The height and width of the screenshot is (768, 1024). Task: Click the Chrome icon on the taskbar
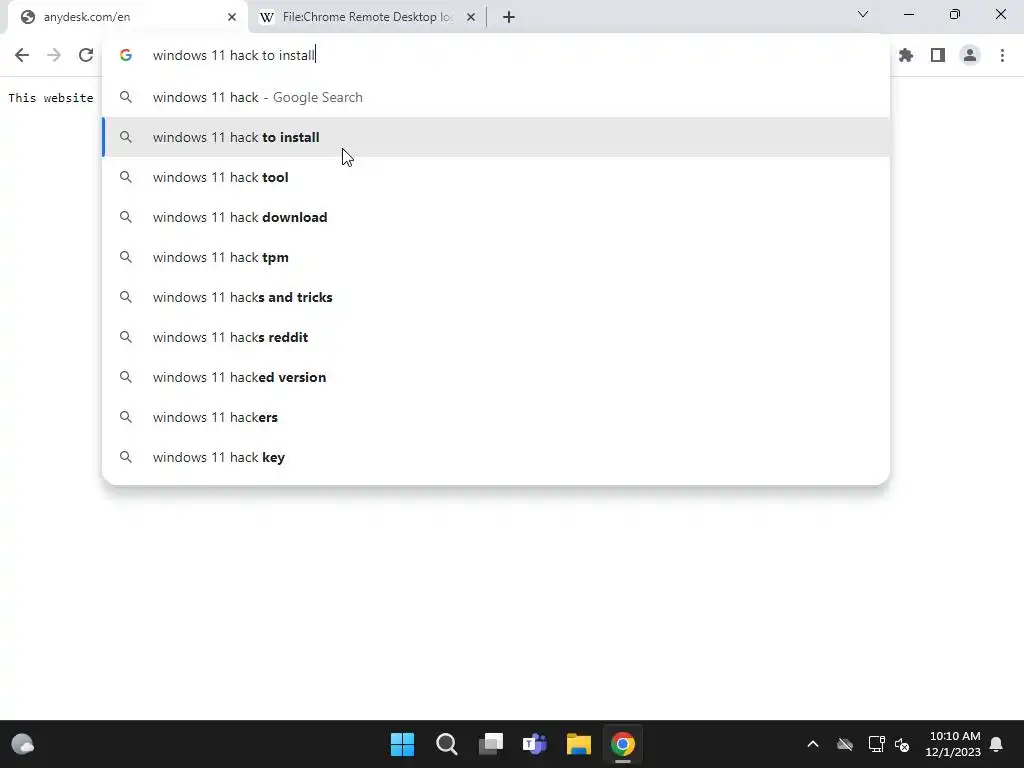click(x=623, y=744)
